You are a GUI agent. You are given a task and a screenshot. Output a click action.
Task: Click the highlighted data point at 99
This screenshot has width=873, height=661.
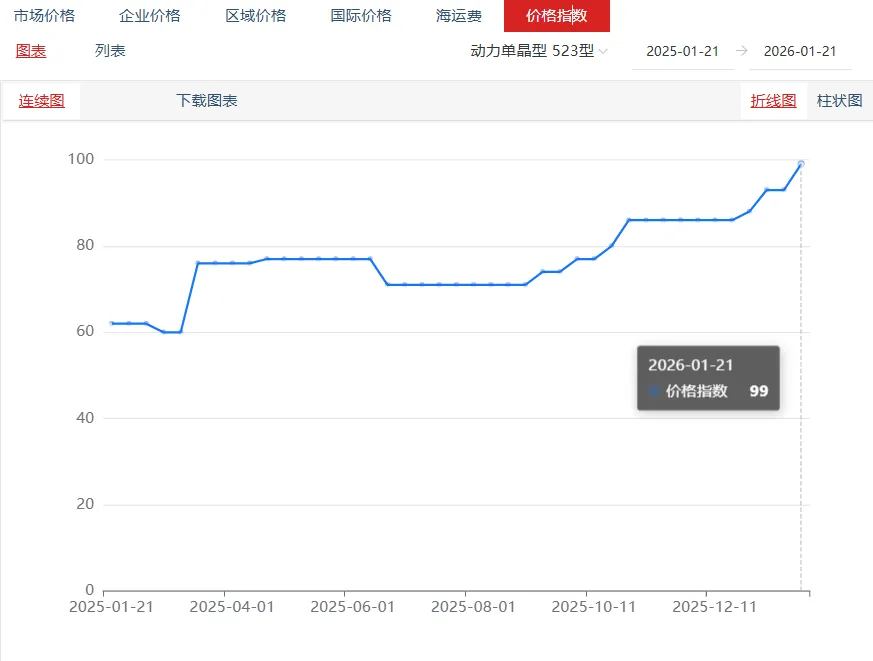pyautogui.click(x=801, y=164)
